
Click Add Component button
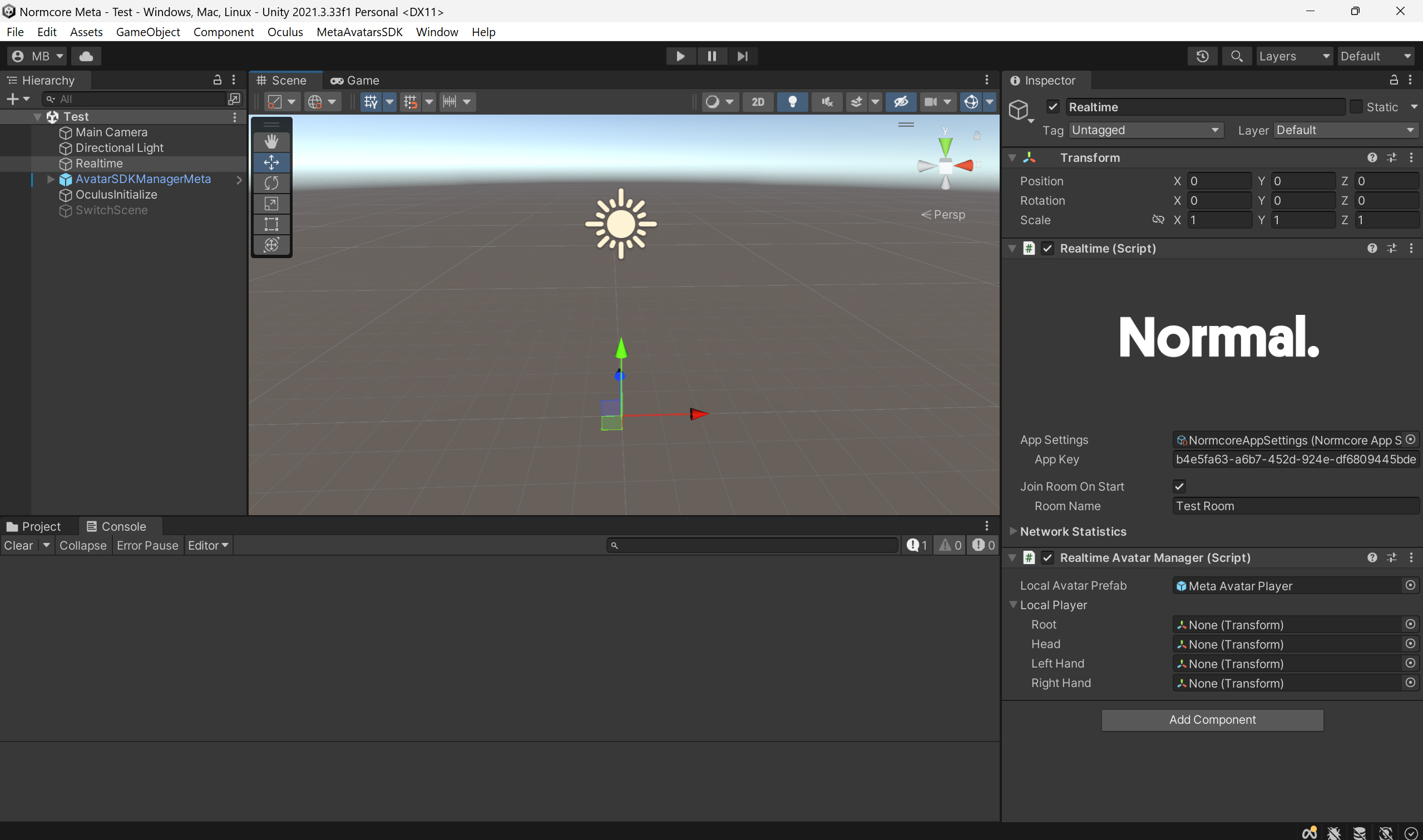click(1212, 719)
